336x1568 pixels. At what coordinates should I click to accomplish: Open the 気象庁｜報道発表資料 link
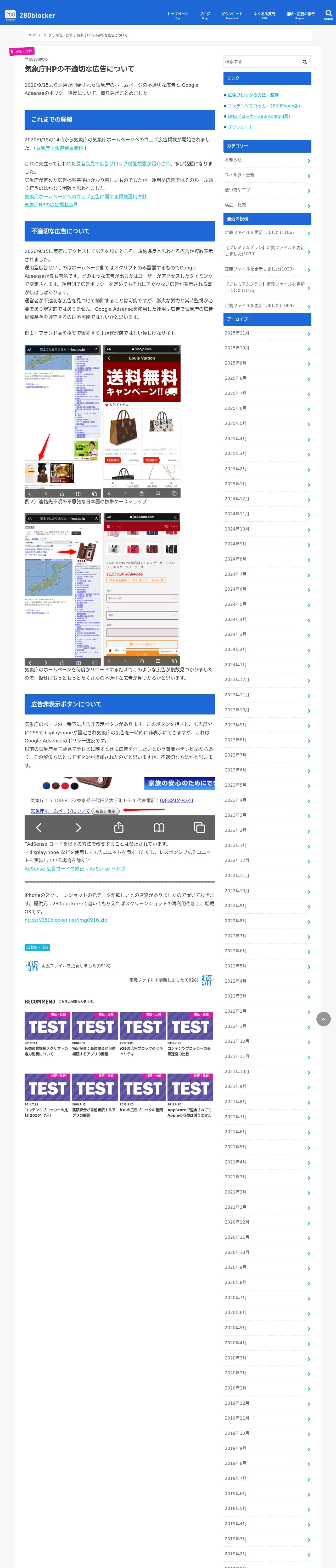59,148
